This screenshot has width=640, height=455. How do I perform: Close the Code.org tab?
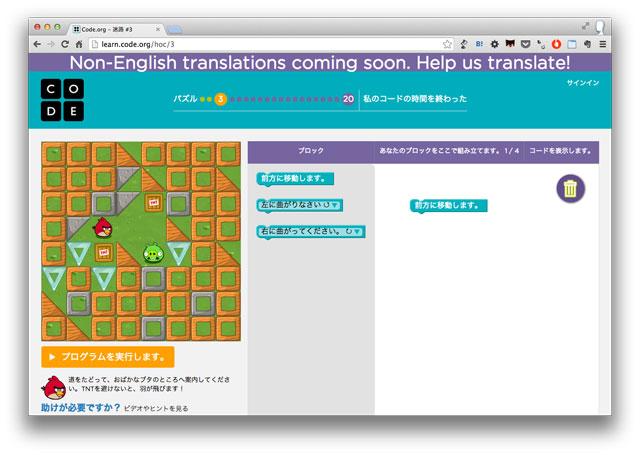click(158, 29)
